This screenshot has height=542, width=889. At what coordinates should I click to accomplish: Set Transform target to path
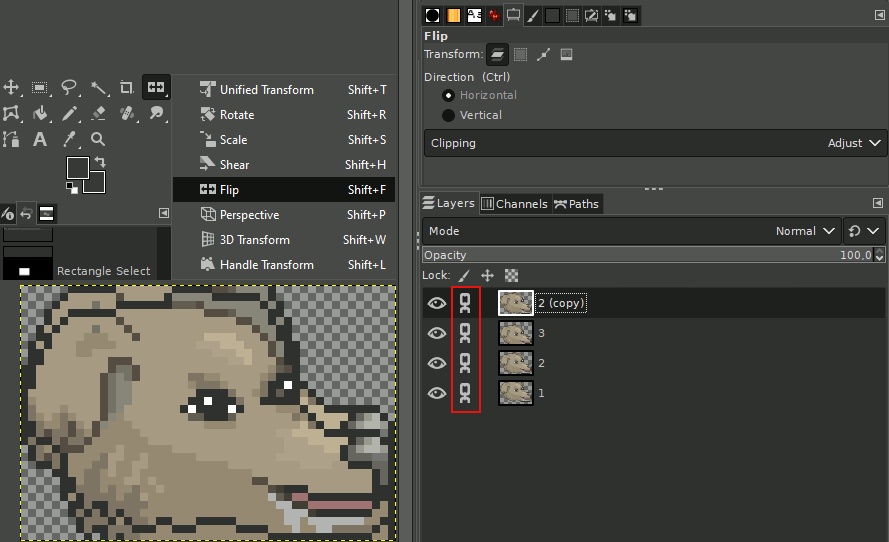543,54
